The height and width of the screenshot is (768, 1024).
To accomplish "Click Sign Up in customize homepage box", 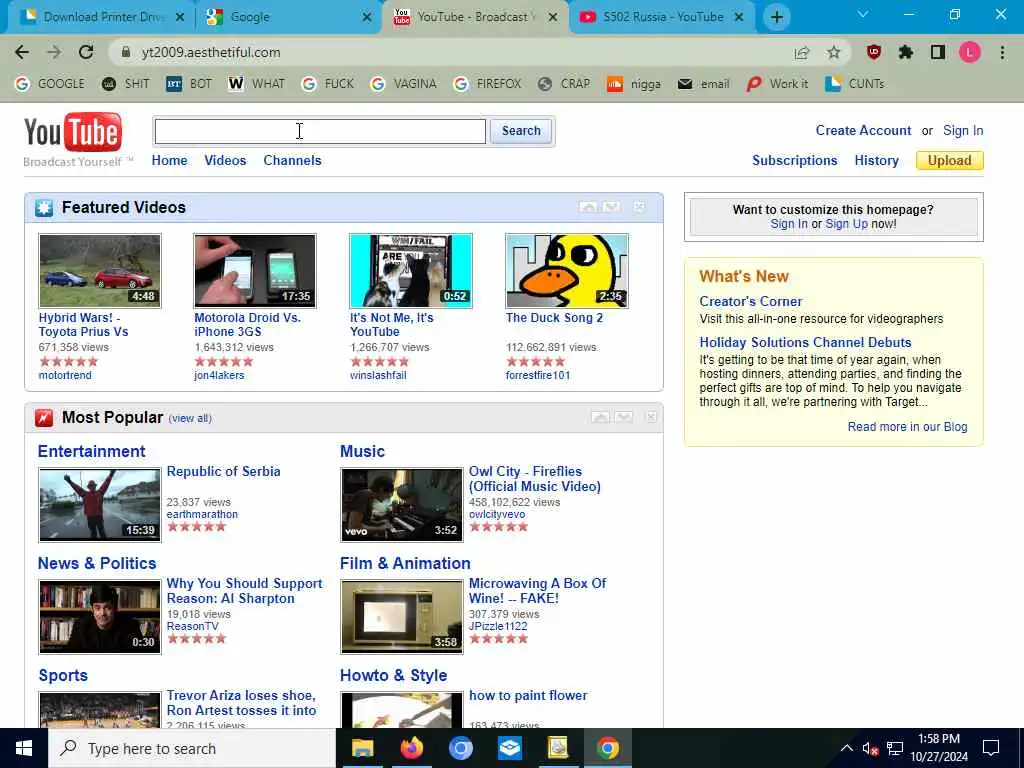I will [x=846, y=224].
